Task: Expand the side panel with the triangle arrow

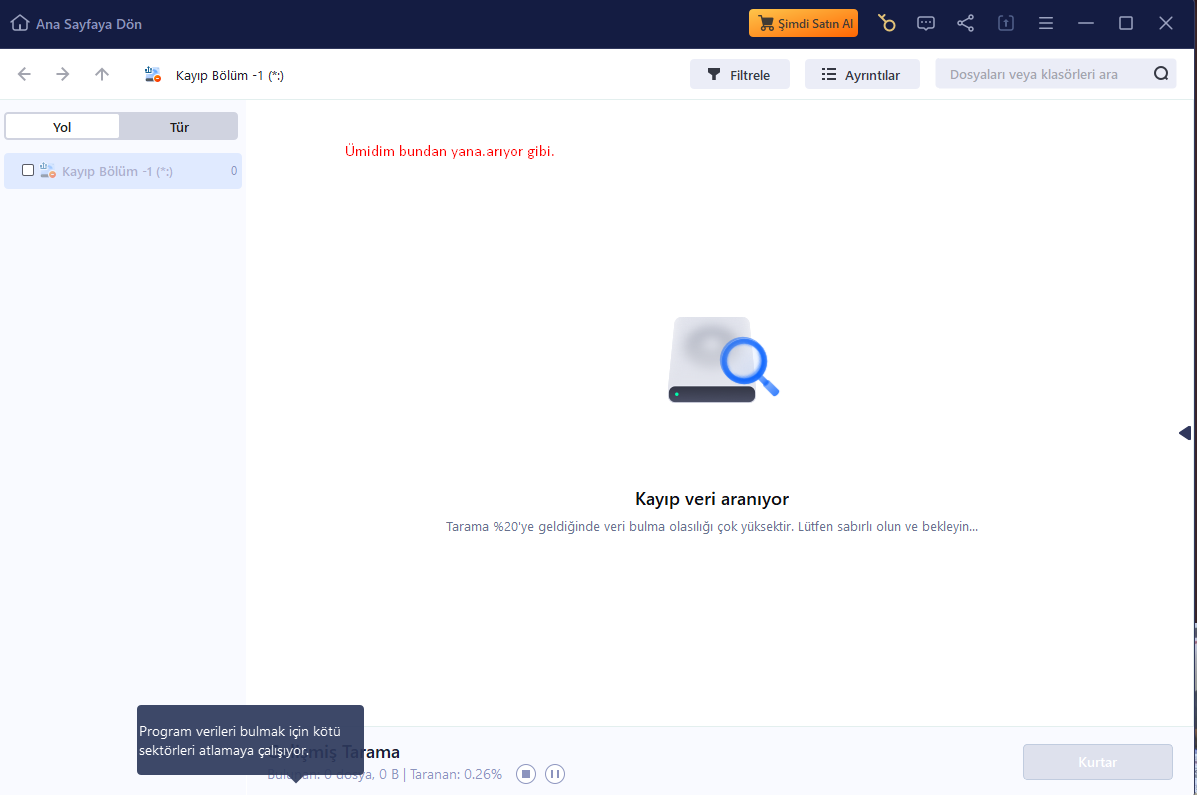Action: (x=1185, y=433)
